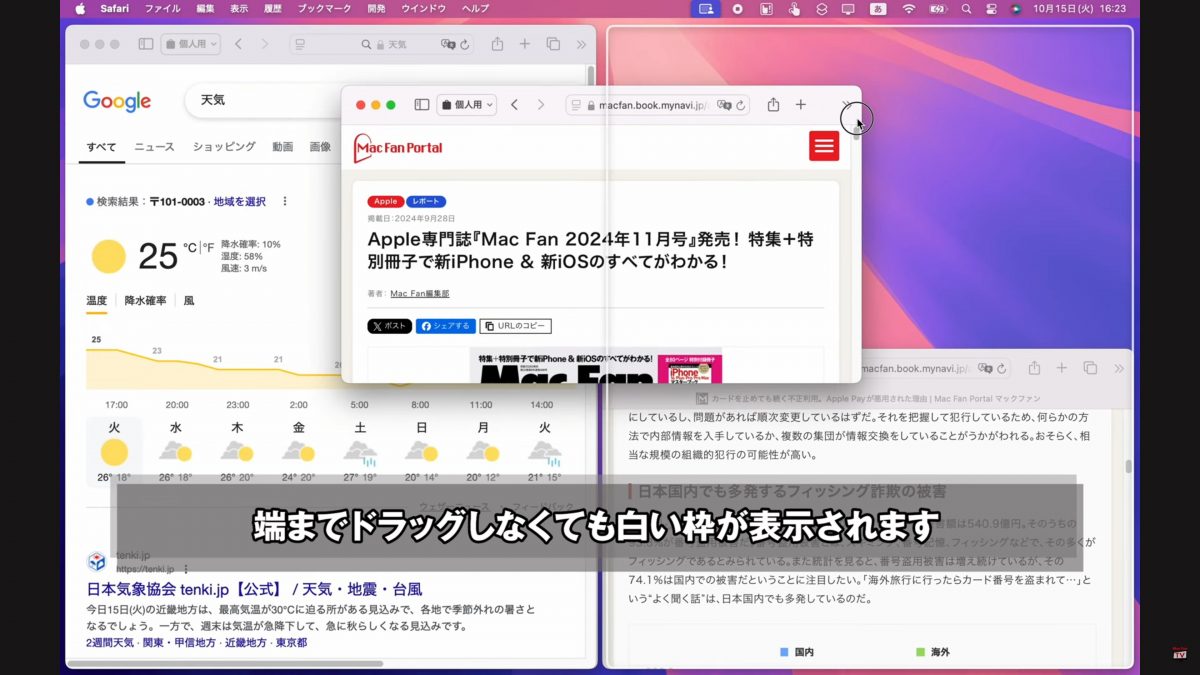Click the URLのコピー button
Screen dimensions: 1200x675
(x=516, y=326)
